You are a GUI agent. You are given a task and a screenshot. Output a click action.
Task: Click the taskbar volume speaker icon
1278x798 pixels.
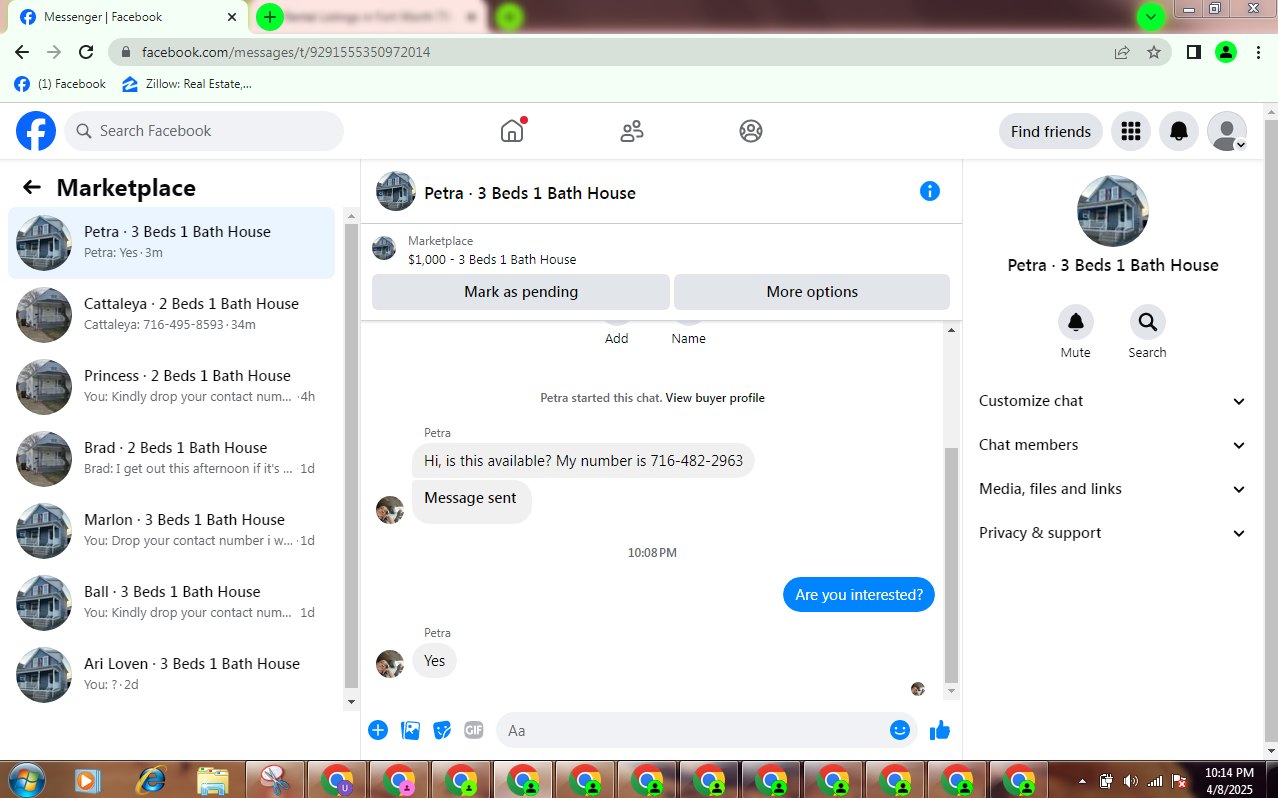pyautogui.click(x=1131, y=780)
